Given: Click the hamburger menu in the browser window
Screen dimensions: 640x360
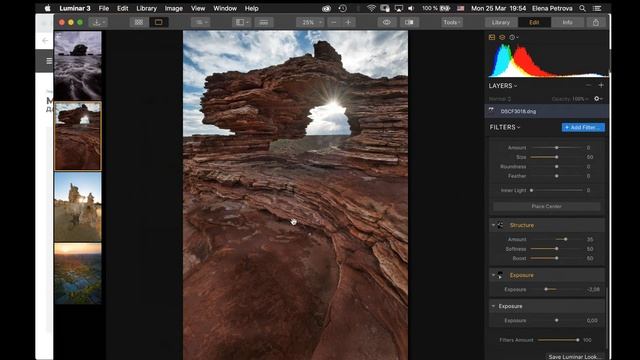Looking at the screenshot, I should click(49, 61).
